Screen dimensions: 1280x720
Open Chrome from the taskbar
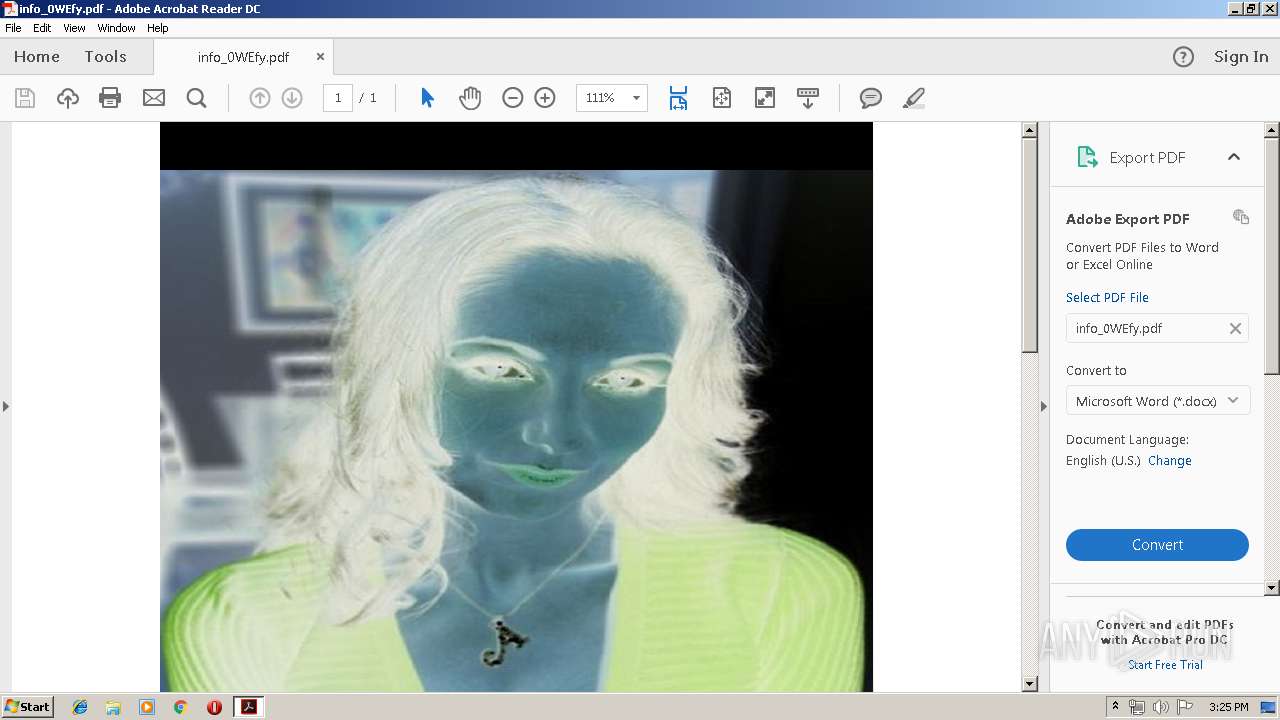click(180, 707)
